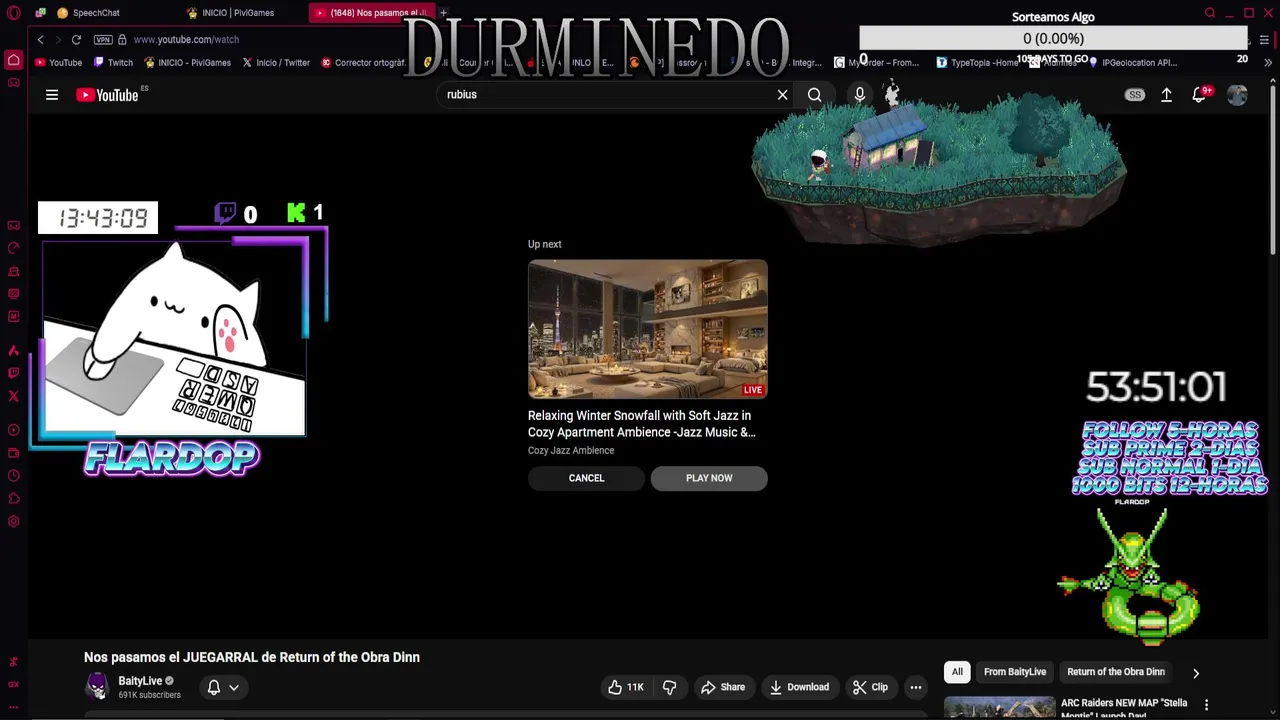Open the sidebar extensions cube icon
The image size is (1280, 720).
coord(14,498)
